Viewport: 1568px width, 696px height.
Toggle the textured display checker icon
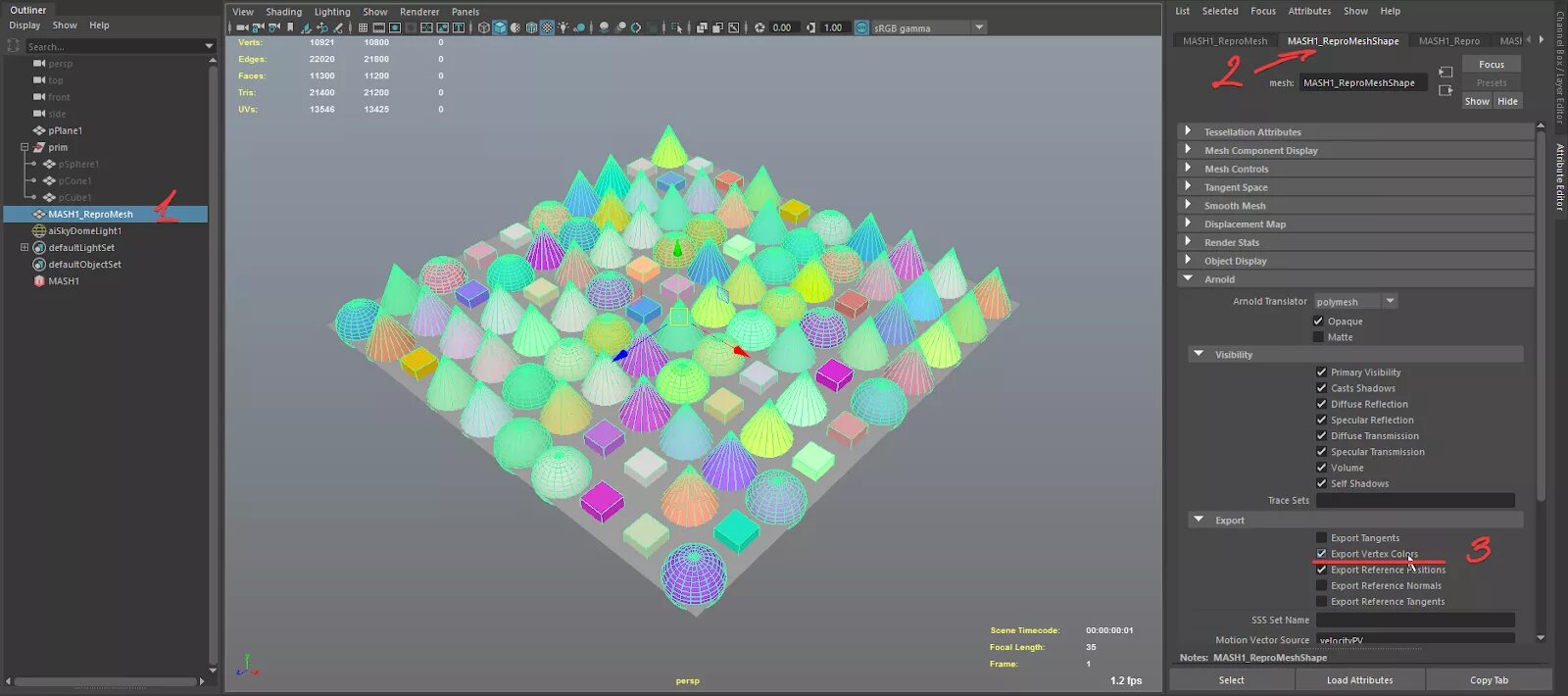pyautogui.click(x=547, y=27)
